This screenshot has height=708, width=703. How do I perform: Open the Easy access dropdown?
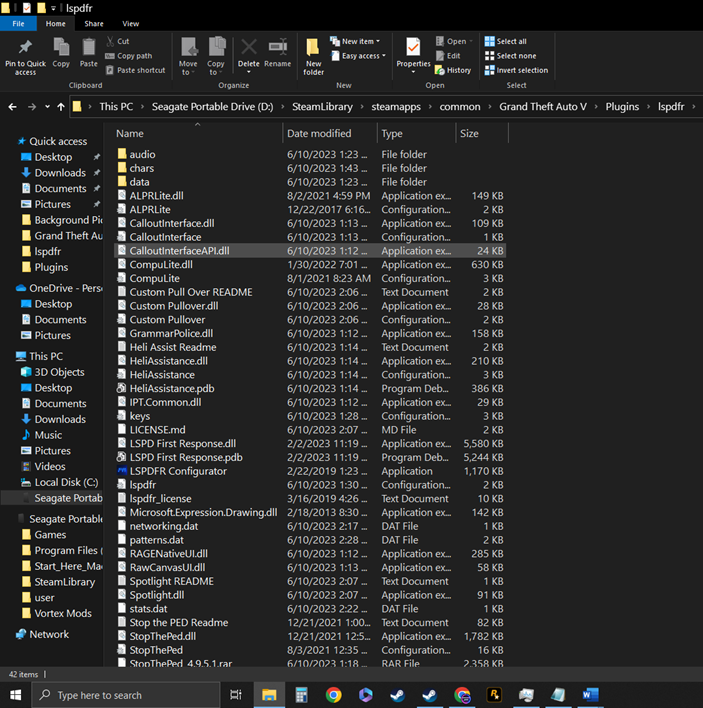[x=360, y=56]
